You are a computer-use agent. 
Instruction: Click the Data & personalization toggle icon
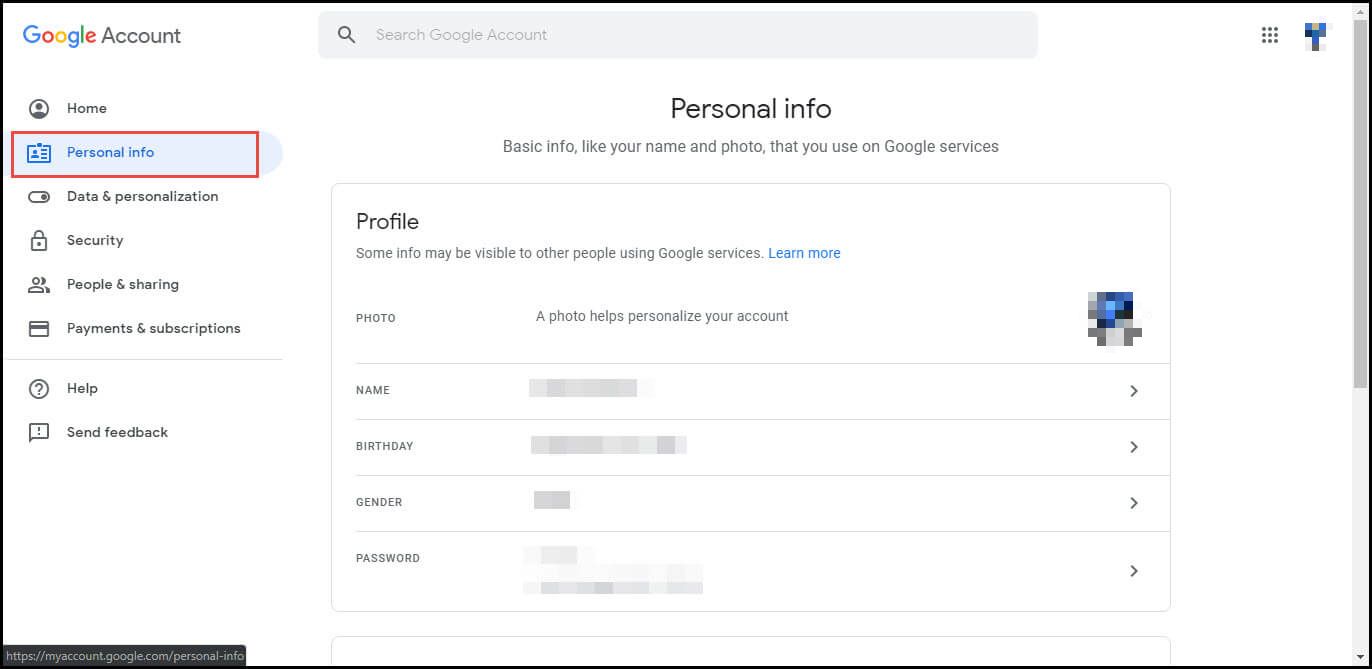39,197
